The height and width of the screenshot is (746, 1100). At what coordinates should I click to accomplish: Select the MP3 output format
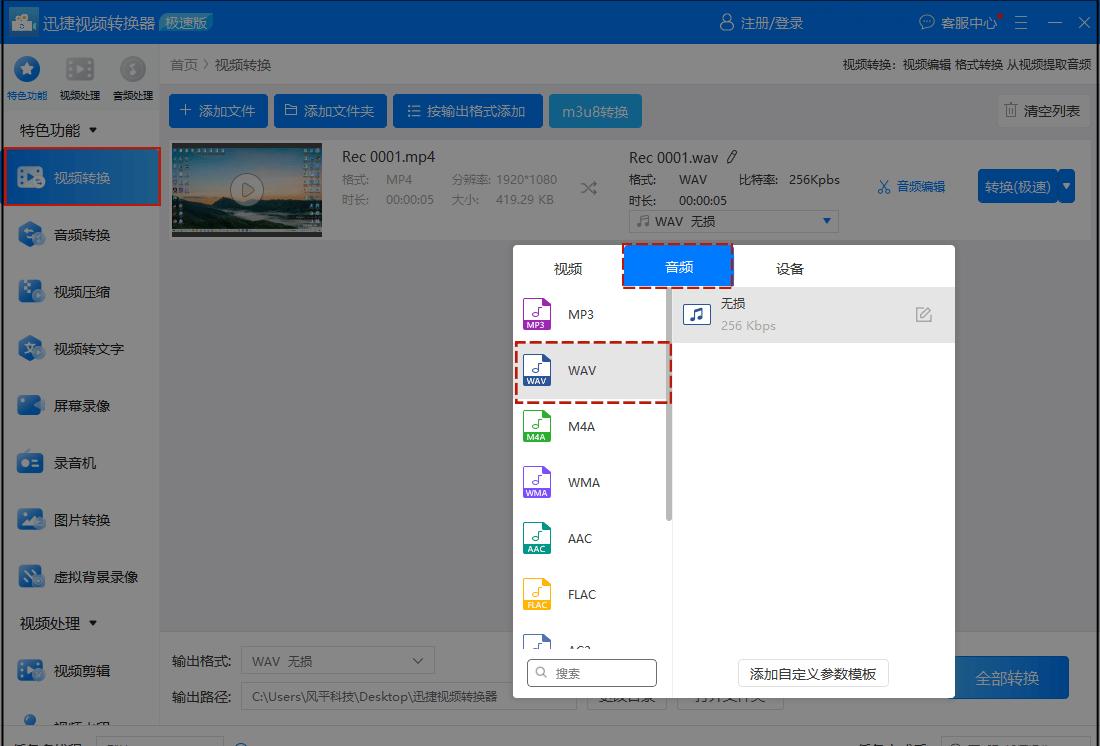click(581, 314)
